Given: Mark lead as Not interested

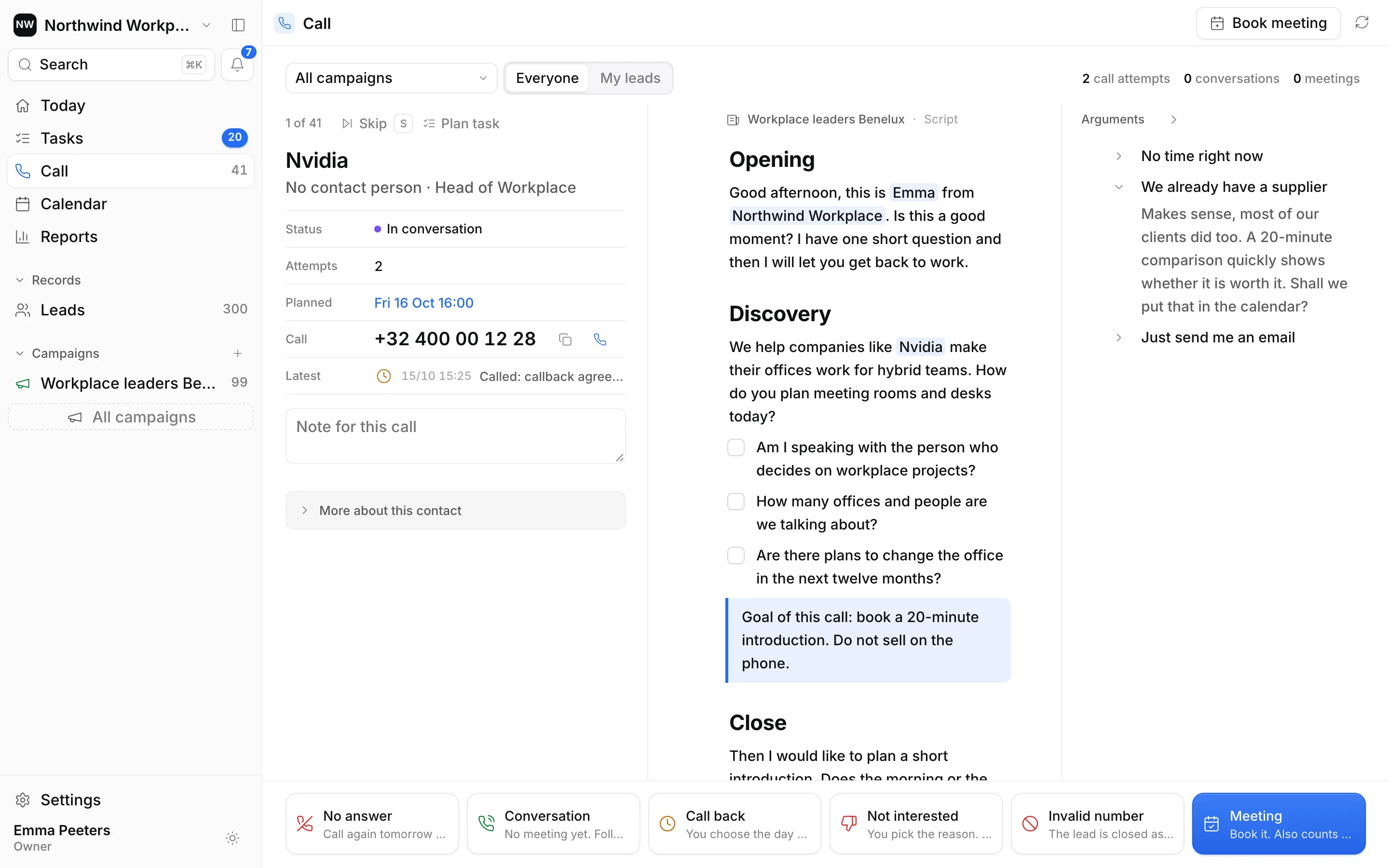Looking at the screenshot, I should [916, 824].
